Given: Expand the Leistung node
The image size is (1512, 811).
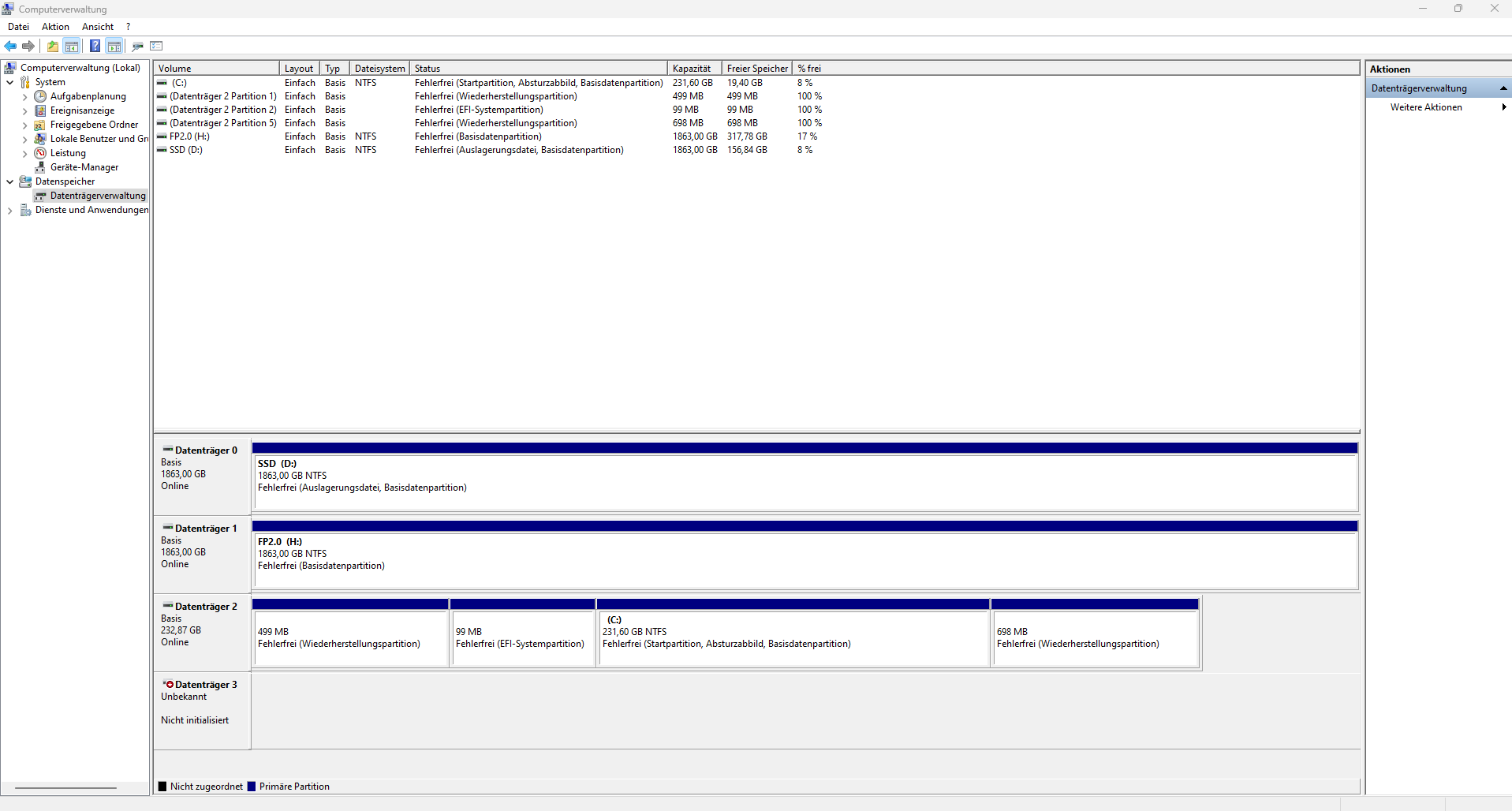Looking at the screenshot, I should pos(24,154).
